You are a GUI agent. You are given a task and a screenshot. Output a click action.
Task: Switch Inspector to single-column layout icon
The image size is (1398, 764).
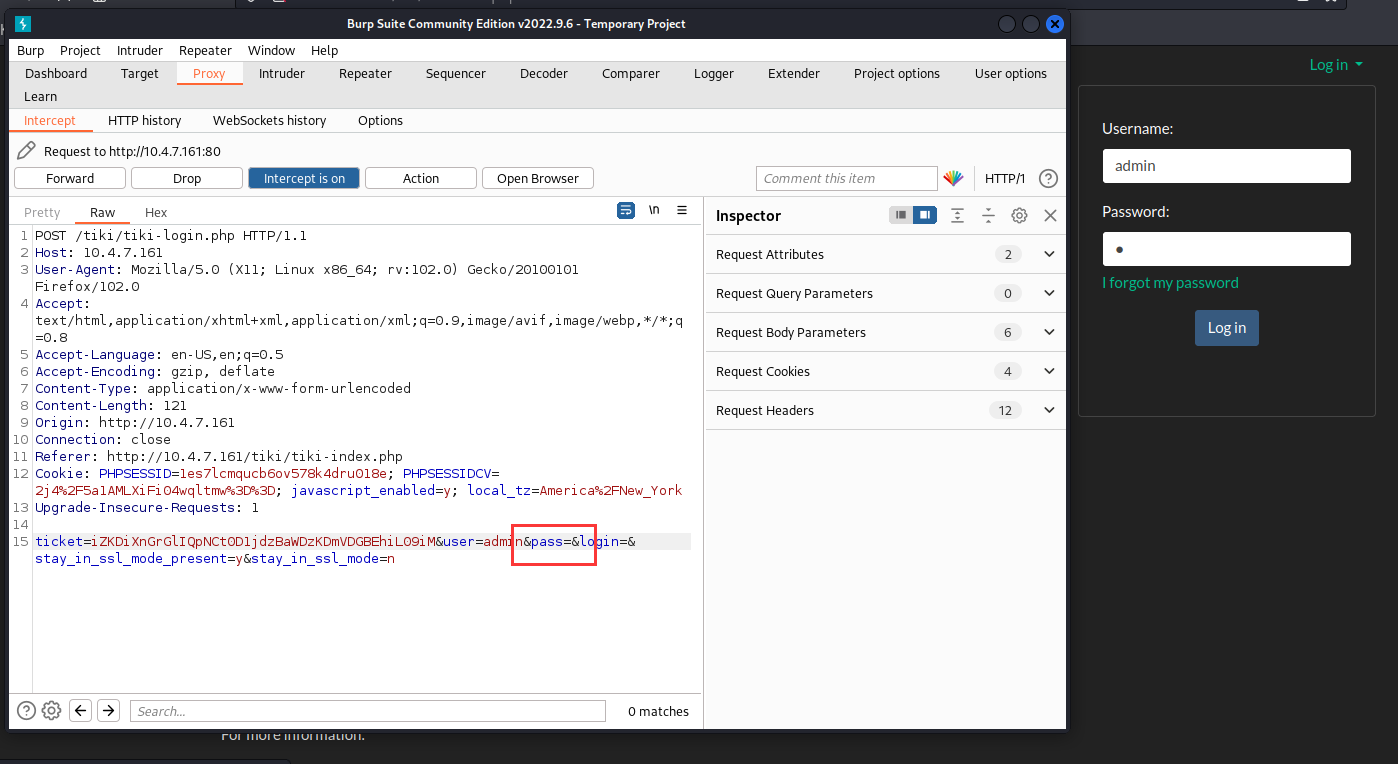tap(901, 215)
